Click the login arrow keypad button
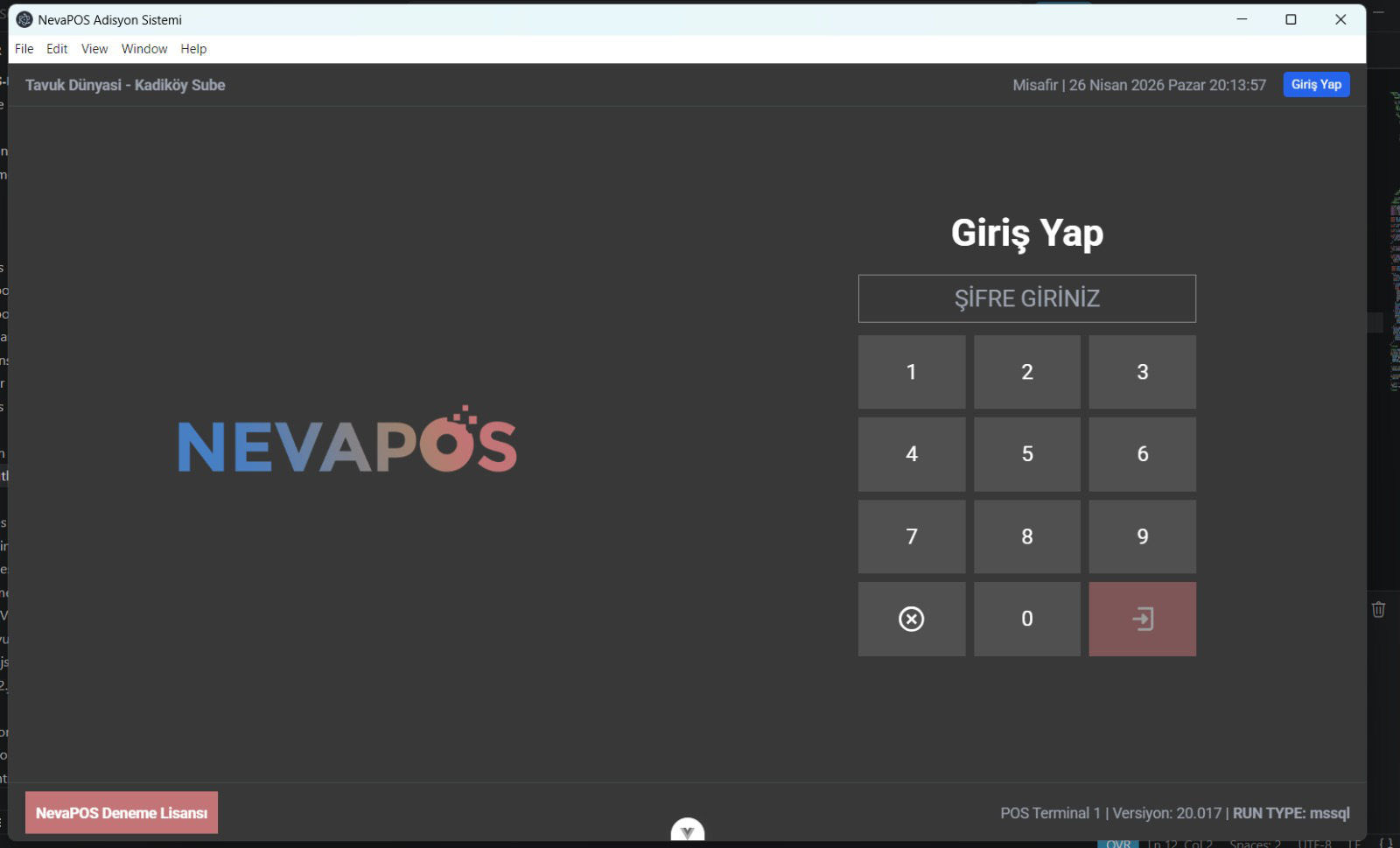The width and height of the screenshot is (1400, 848). pos(1142,619)
